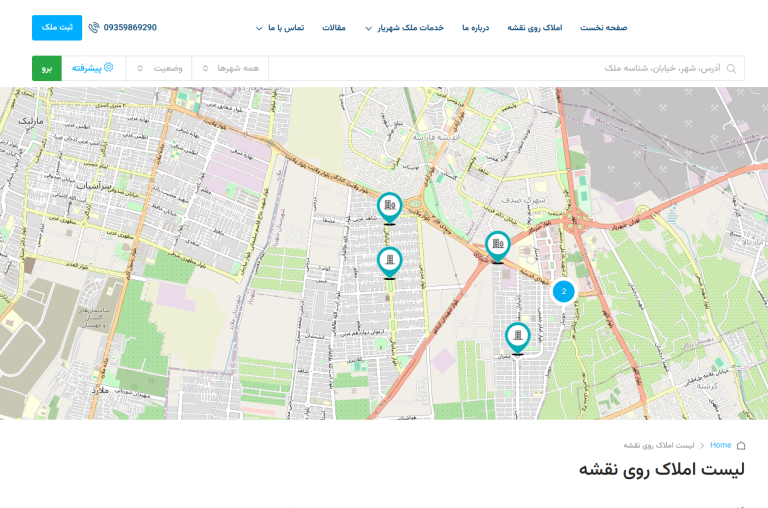Click the building pin directly below the topmost pin
This screenshot has height=508, width=768.
390,261
